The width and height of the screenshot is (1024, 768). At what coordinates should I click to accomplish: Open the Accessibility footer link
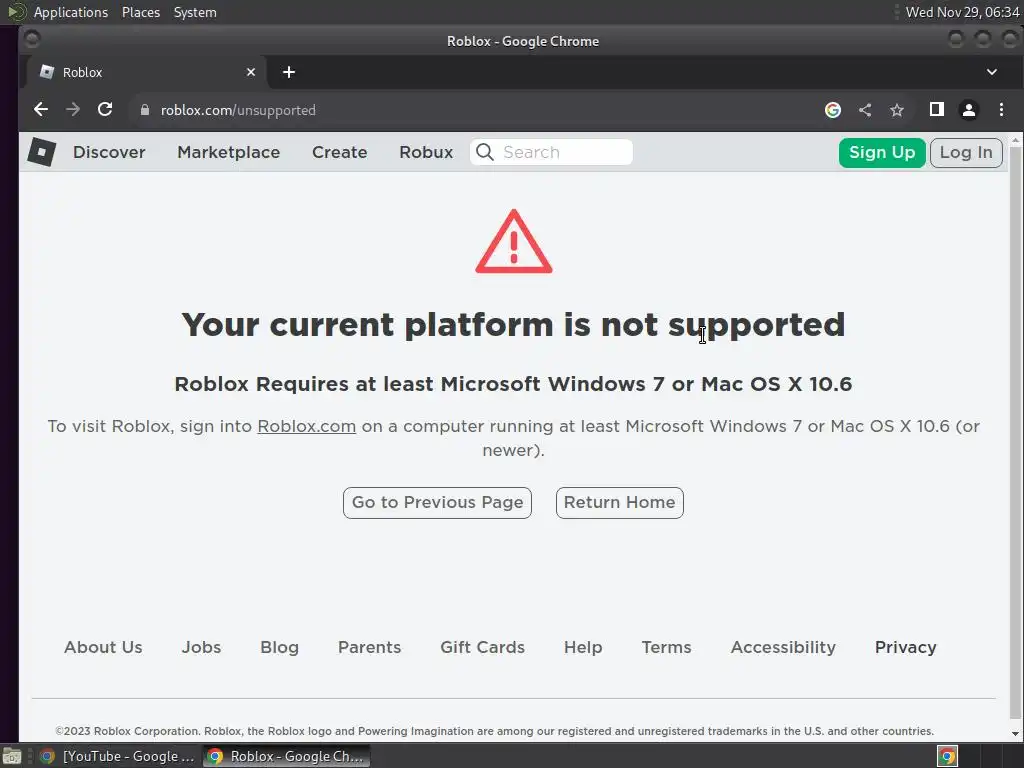coord(783,647)
